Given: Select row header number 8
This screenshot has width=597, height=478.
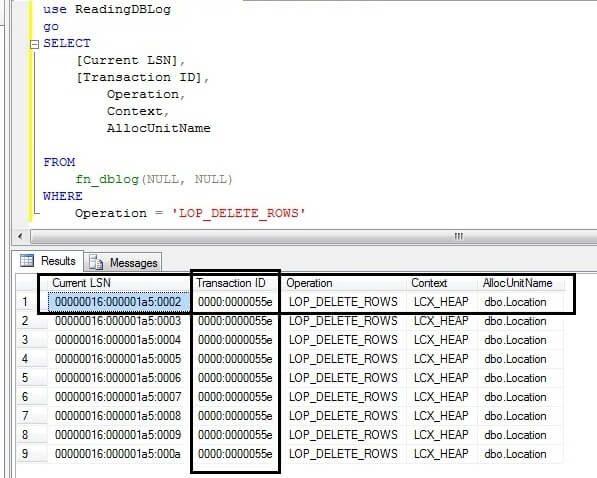Looking at the screenshot, I should tap(32, 435).
